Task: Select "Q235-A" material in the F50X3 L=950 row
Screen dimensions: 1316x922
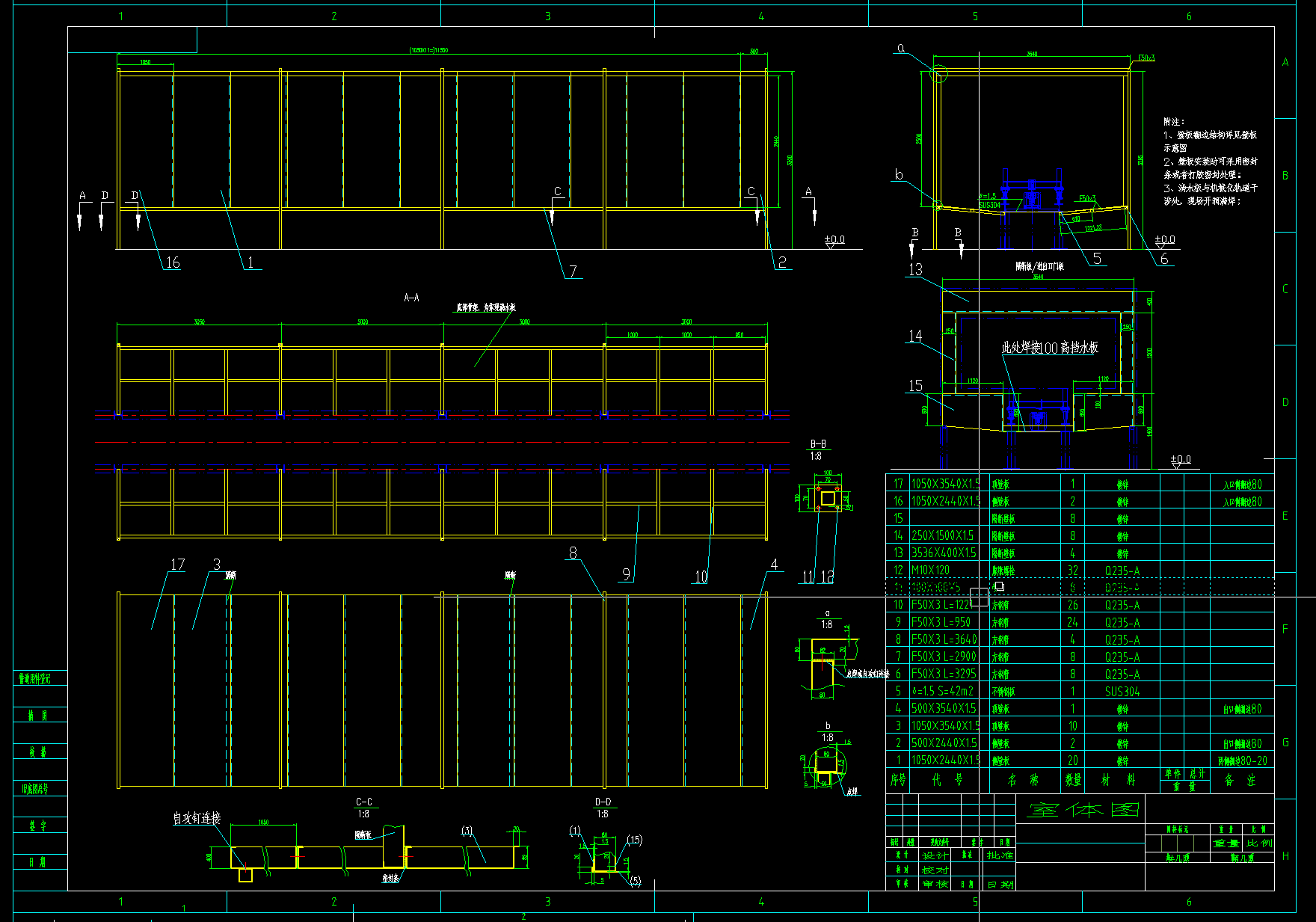Action: (x=1122, y=623)
